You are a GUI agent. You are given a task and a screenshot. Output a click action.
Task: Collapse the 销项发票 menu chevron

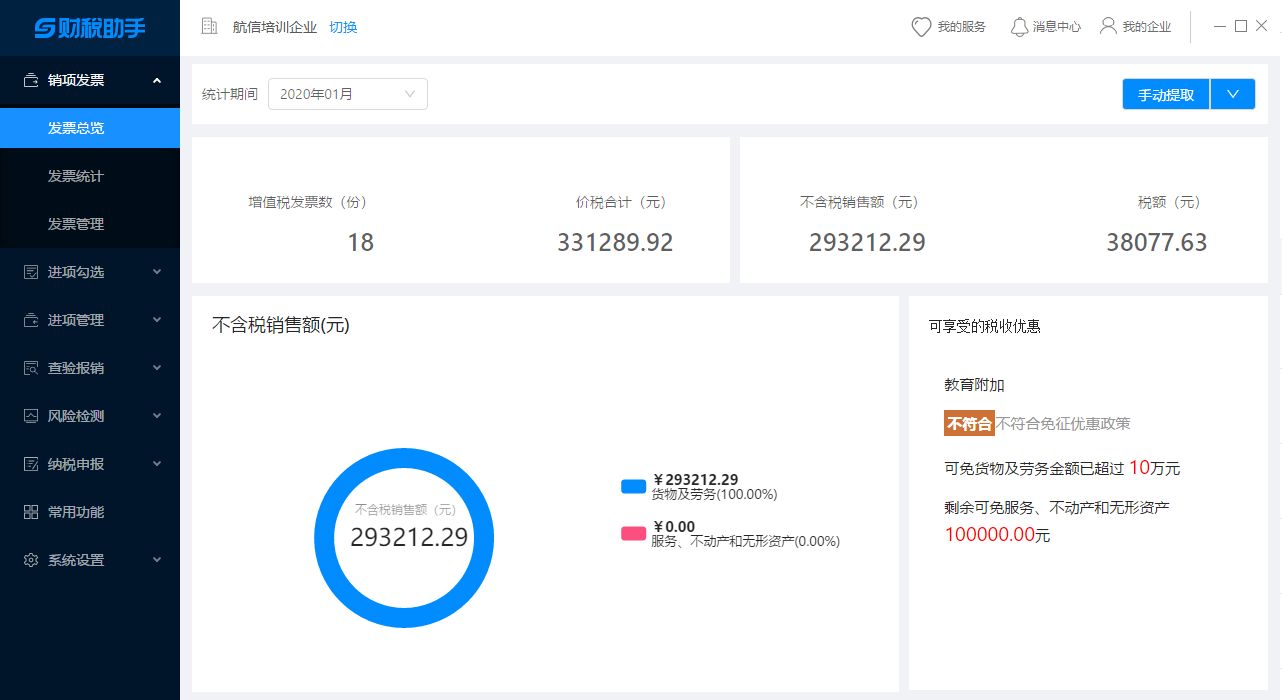point(157,80)
